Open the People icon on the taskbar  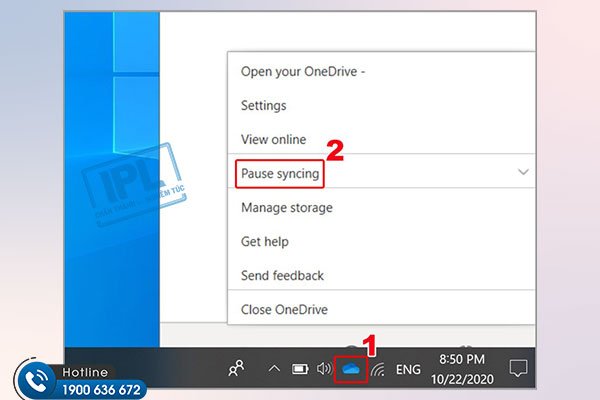pos(237,369)
